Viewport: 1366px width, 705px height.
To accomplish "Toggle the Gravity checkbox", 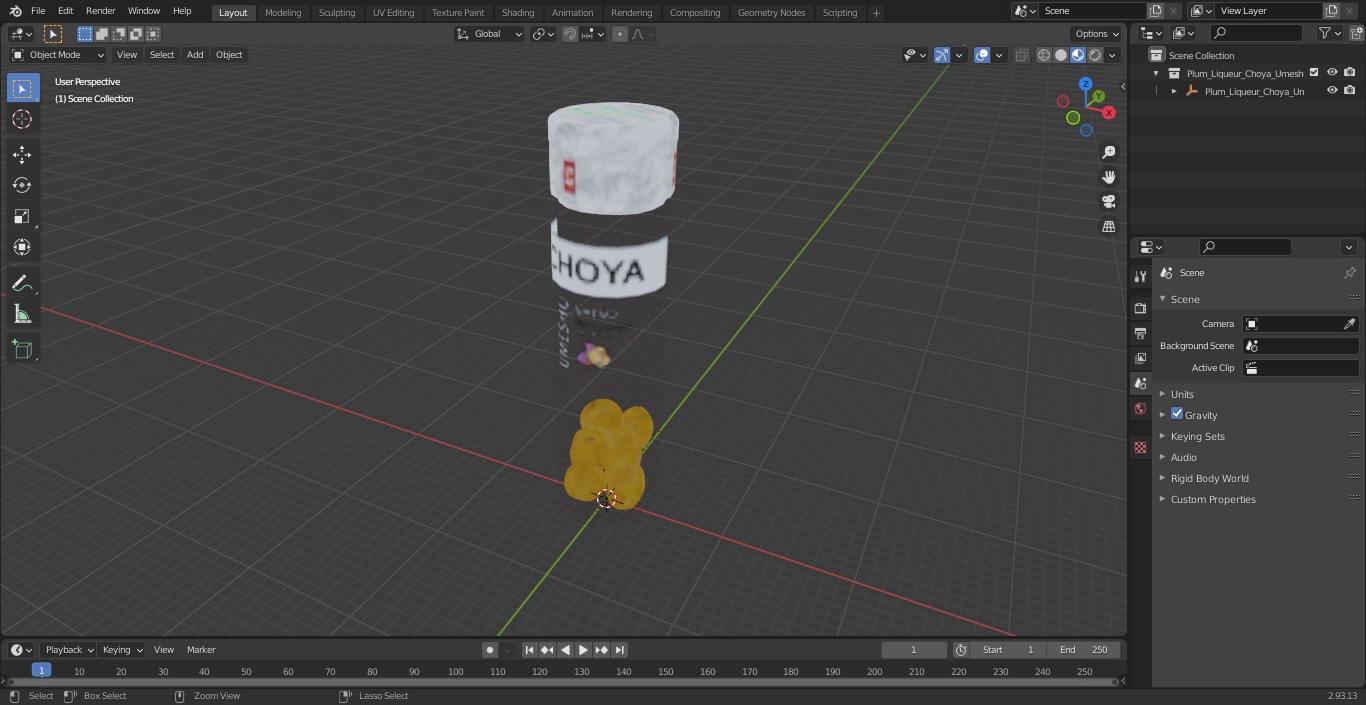I will [1177, 414].
